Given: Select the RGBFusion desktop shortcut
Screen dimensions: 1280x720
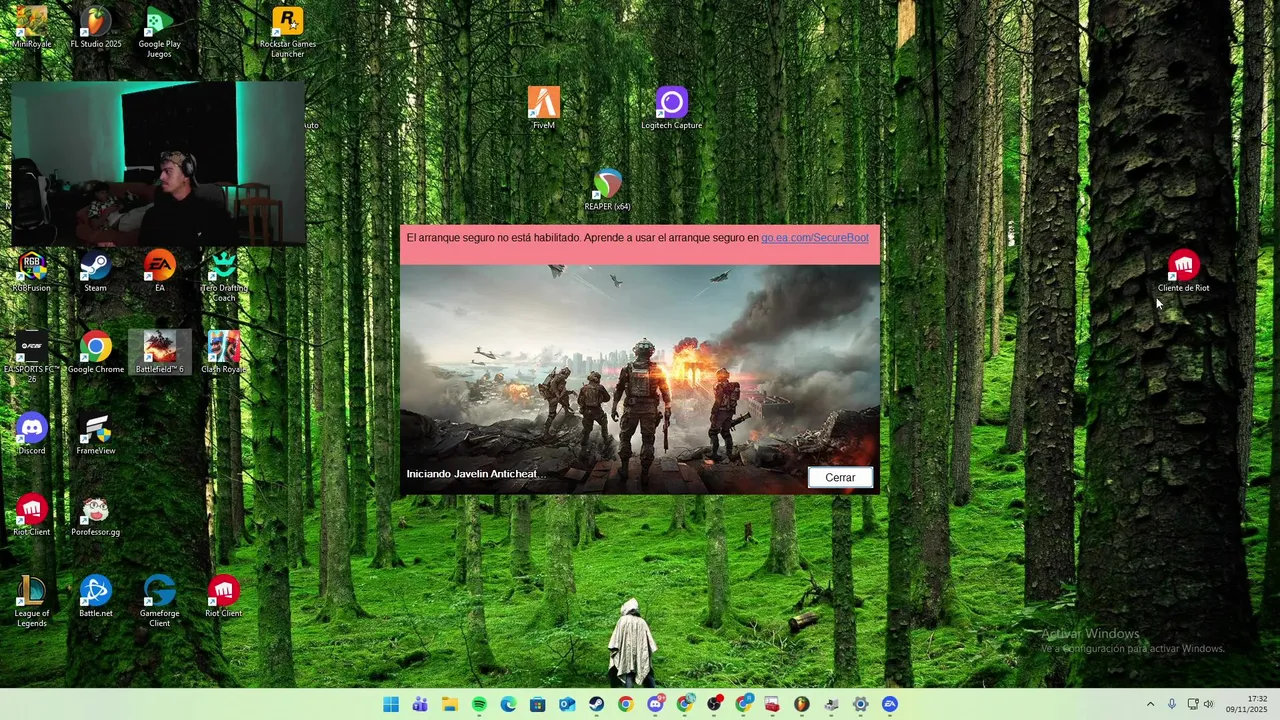Looking at the screenshot, I should click(32, 272).
